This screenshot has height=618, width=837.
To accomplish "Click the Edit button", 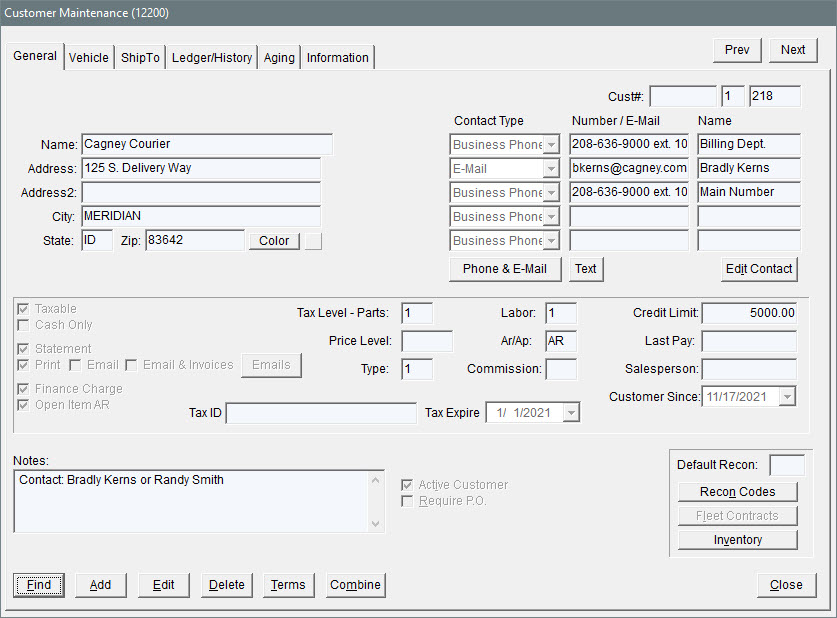I will coord(163,585).
